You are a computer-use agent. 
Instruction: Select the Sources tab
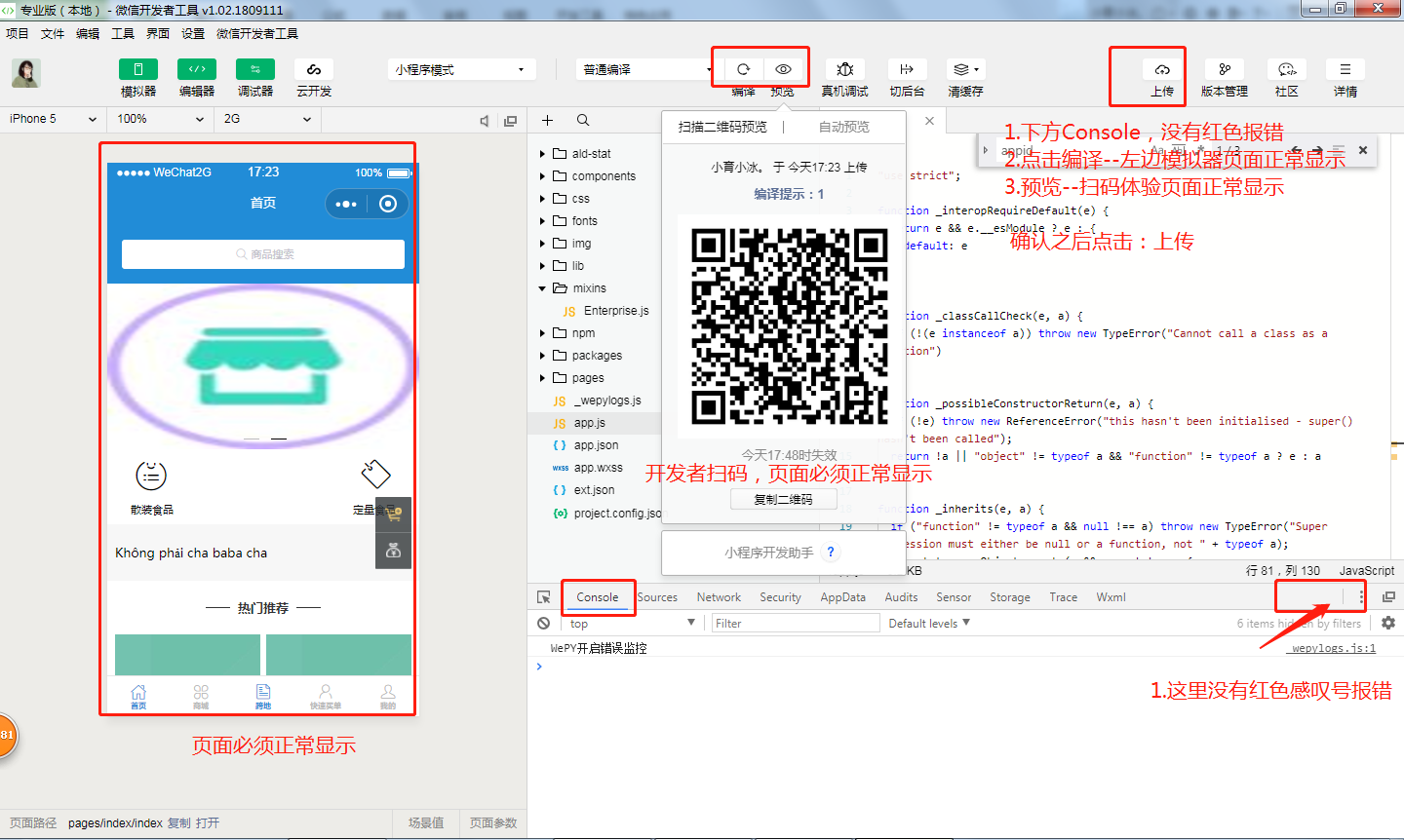657,597
